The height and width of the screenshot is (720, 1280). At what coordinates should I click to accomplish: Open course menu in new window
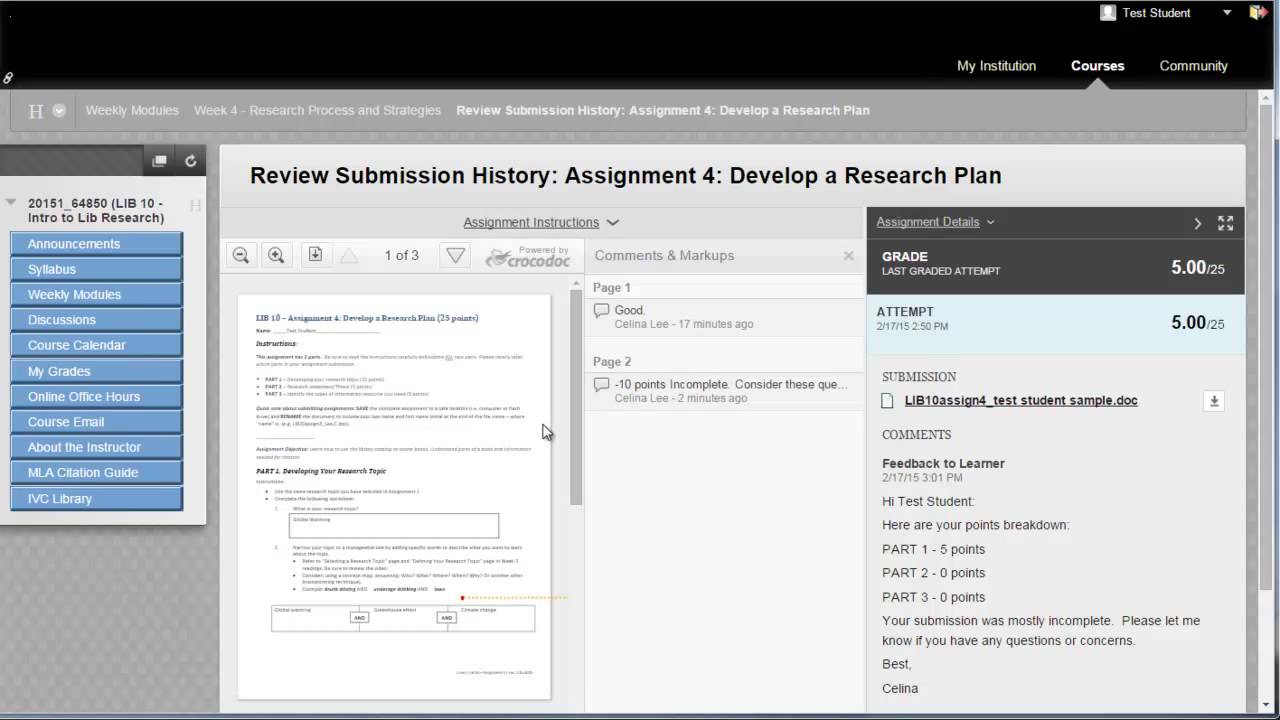coord(159,160)
